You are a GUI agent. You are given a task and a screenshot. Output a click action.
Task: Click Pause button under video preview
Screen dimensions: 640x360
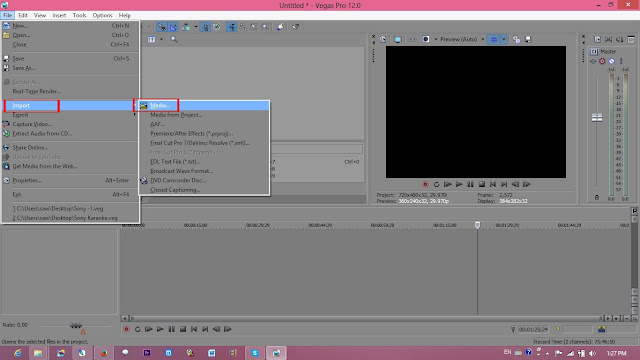pyautogui.click(x=470, y=184)
